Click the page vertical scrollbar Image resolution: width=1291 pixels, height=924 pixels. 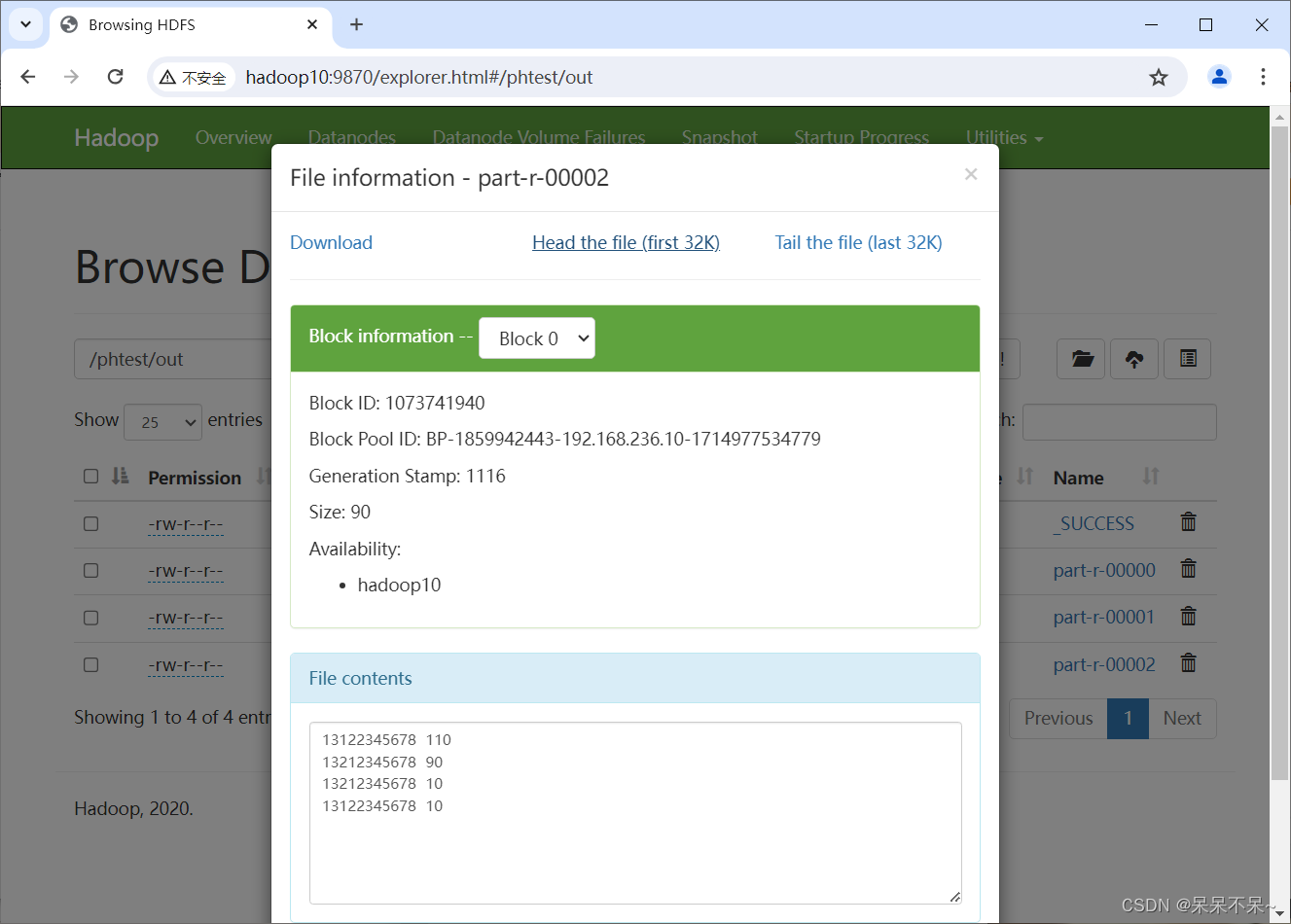(x=1279, y=453)
